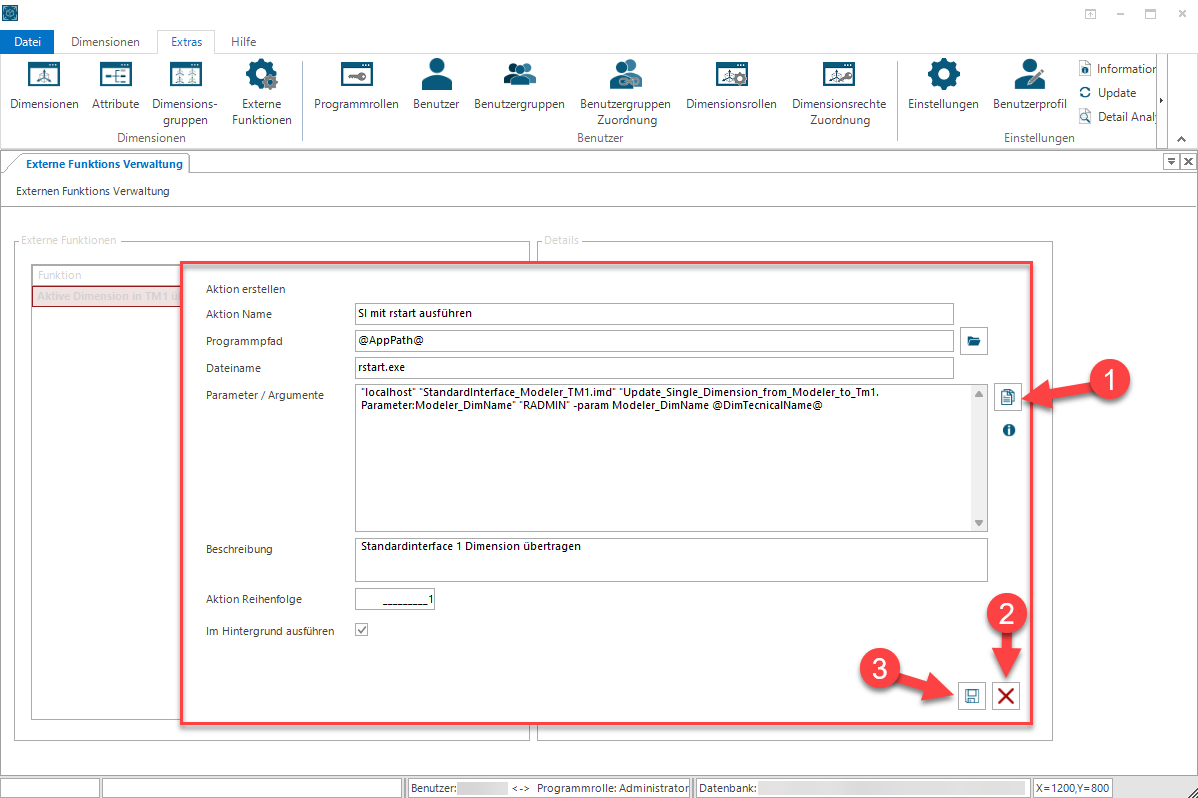Cancel the action with the red X
1198x798 pixels.
[x=1005, y=696]
